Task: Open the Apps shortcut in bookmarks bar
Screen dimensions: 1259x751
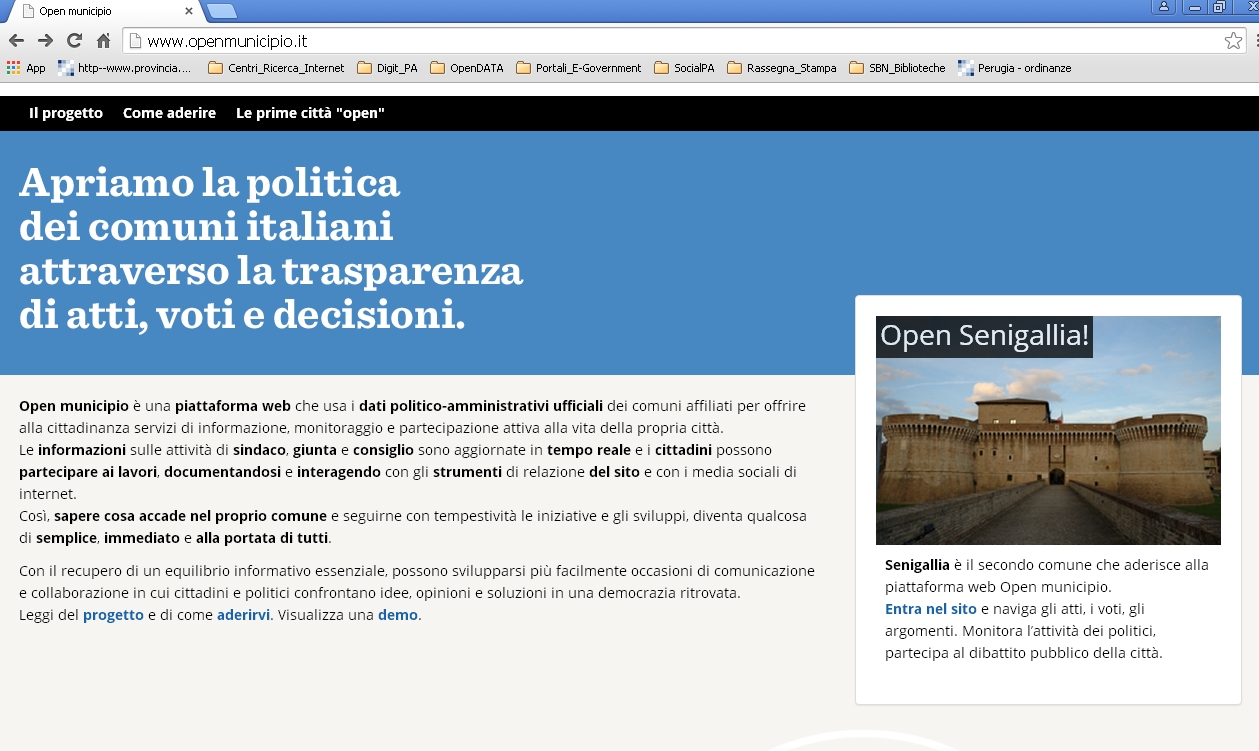Action: [x=26, y=68]
